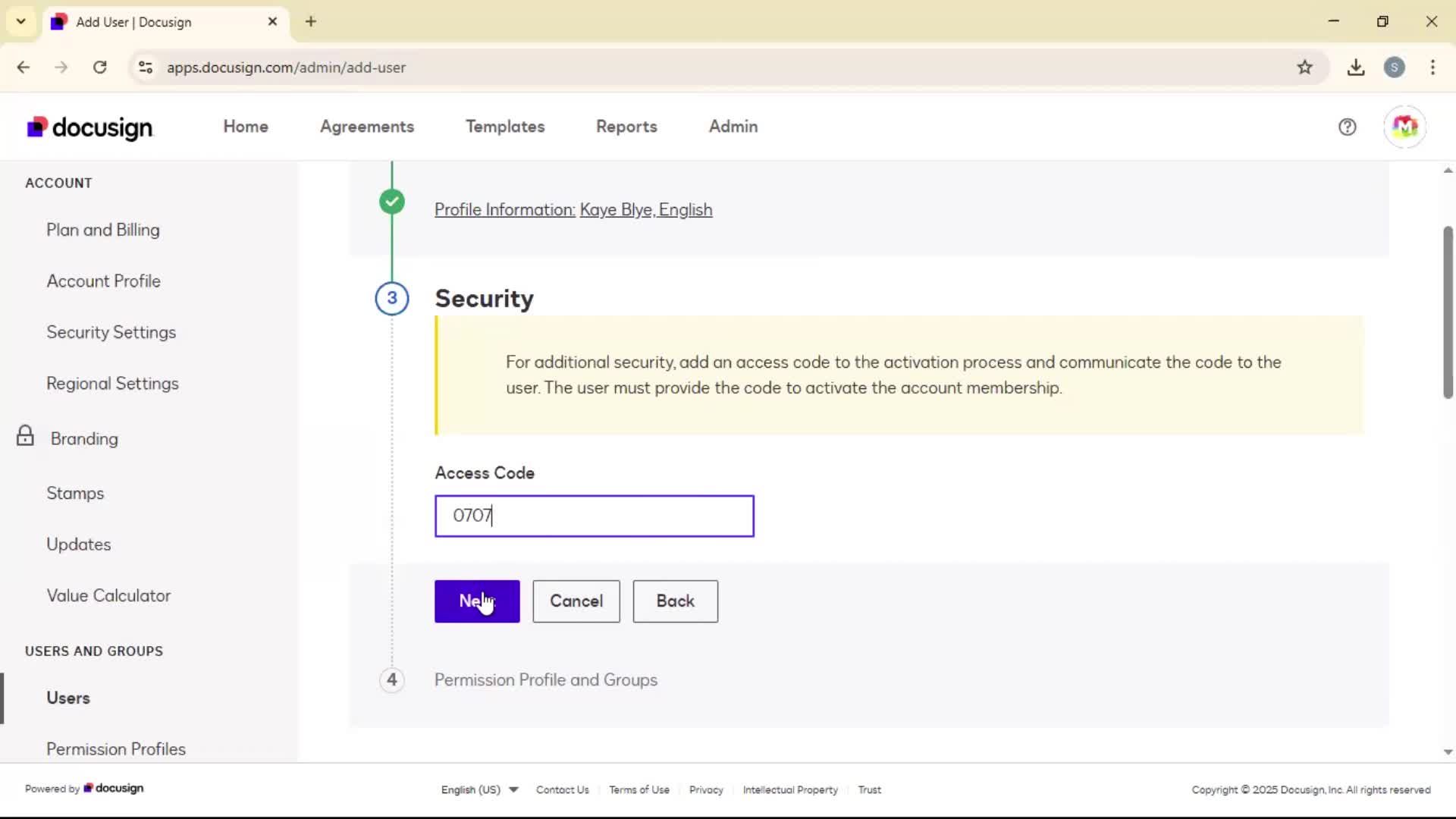
Task: Open the browser downloads icon
Action: click(1356, 67)
